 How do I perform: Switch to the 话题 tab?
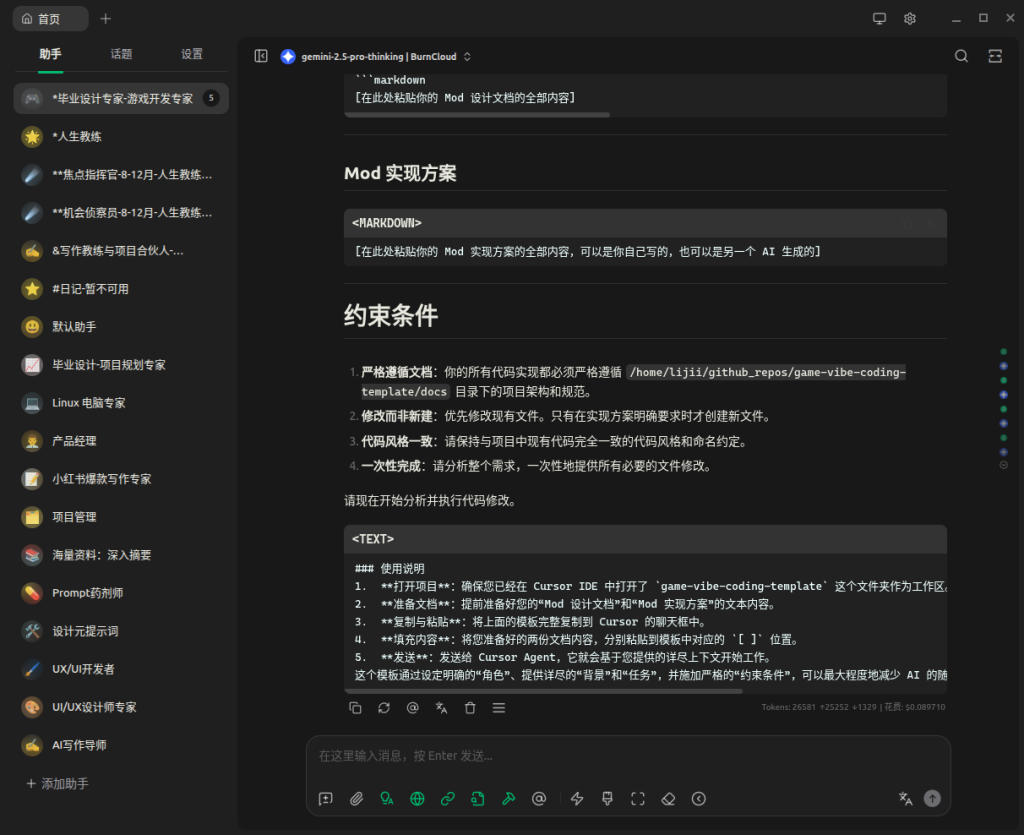click(x=121, y=54)
